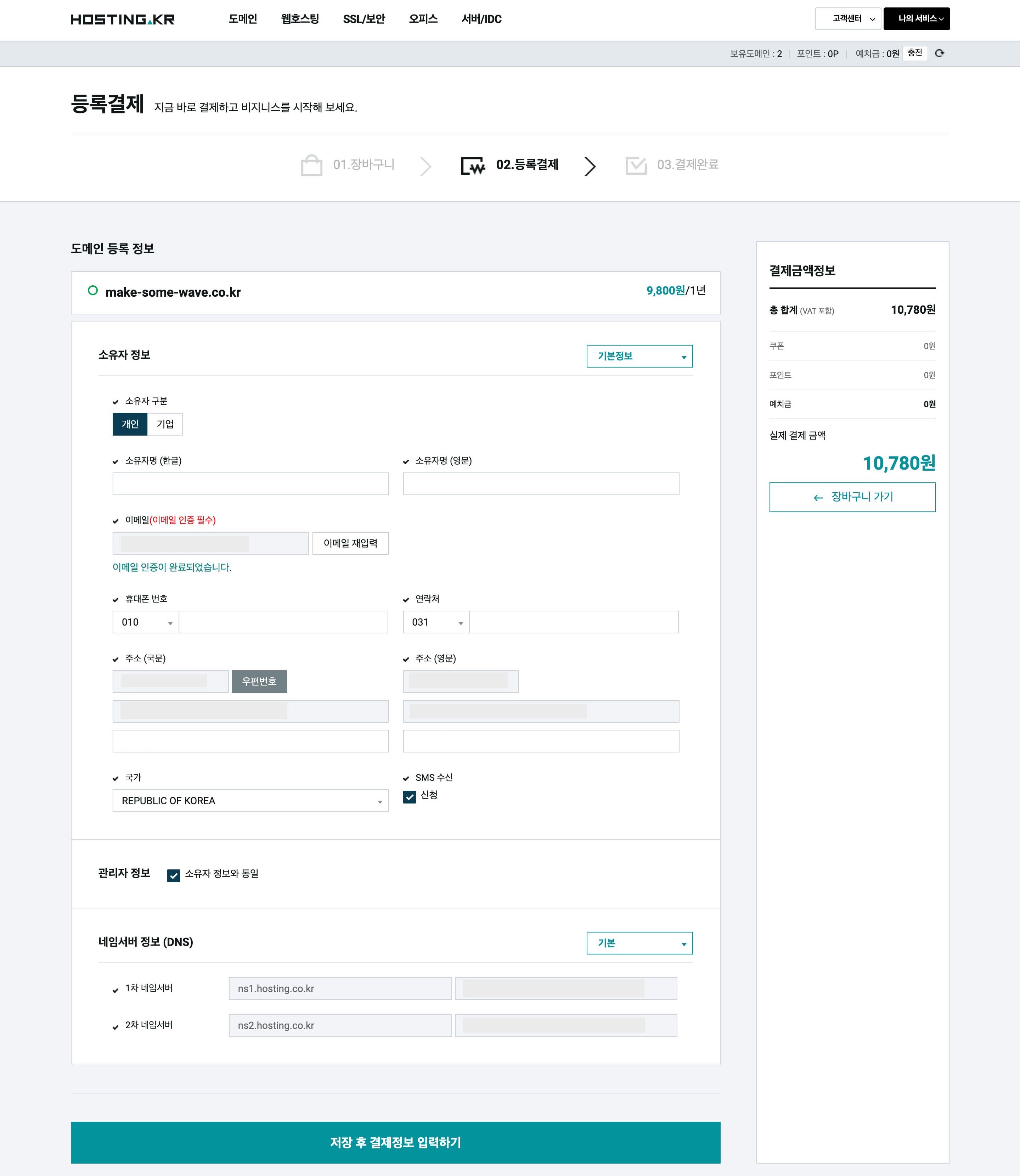Click the left arrow icon in 장바구니 가기
Viewport: 1020px width, 1176px height.
point(818,498)
